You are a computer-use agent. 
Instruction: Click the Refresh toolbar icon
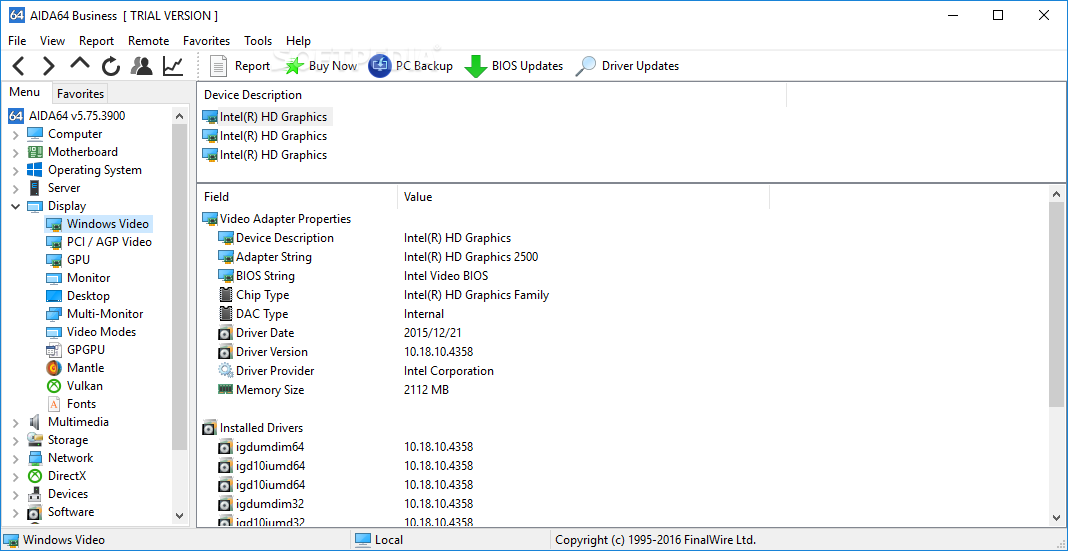(111, 66)
